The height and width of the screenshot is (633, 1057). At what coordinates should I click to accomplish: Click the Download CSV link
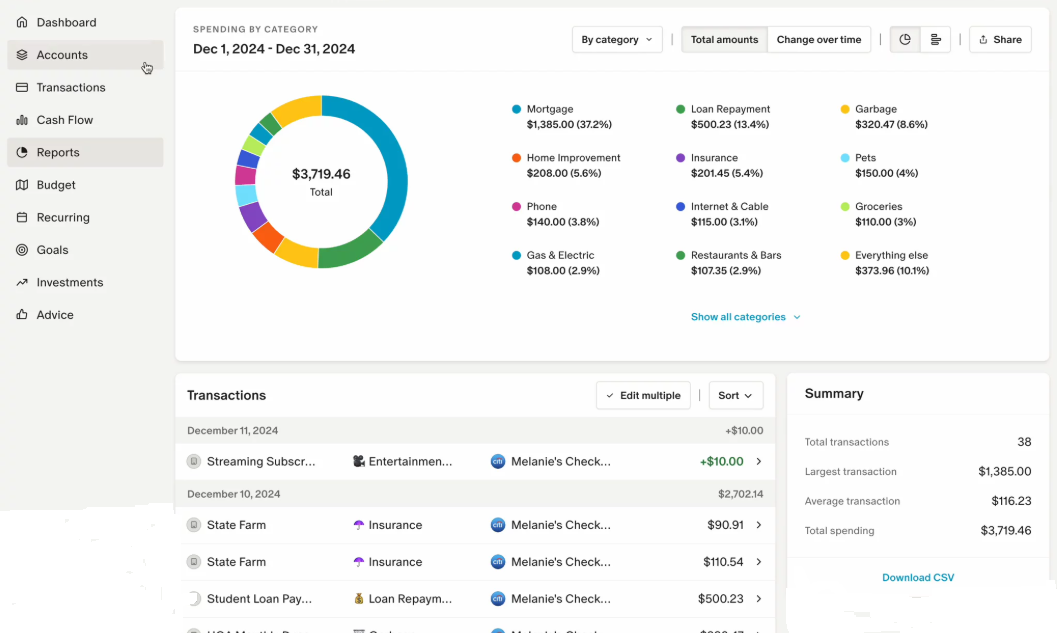918,578
